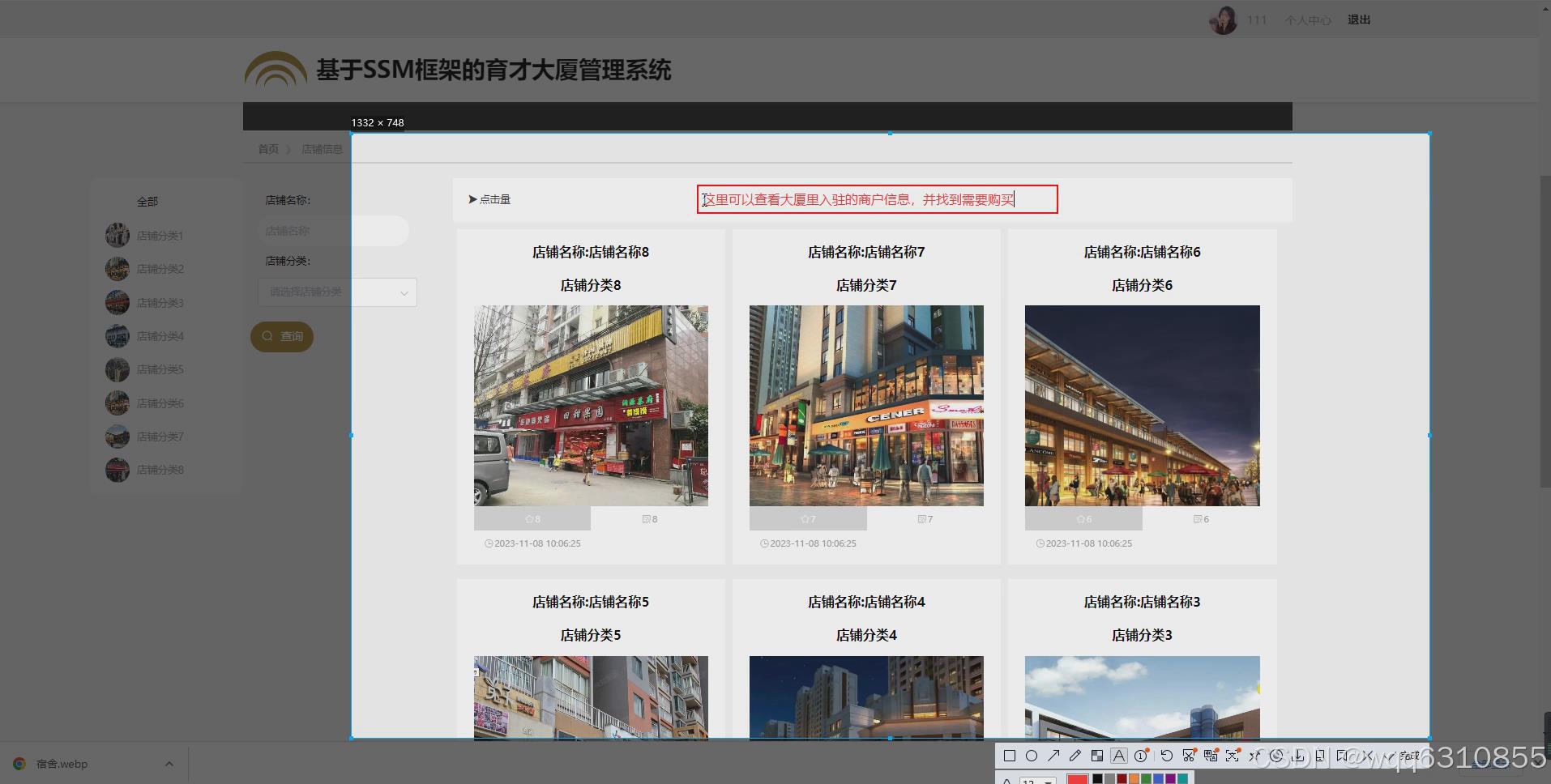Viewport: 1551px width, 784px height.
Task: Click the username 111
Action: 1257,20
